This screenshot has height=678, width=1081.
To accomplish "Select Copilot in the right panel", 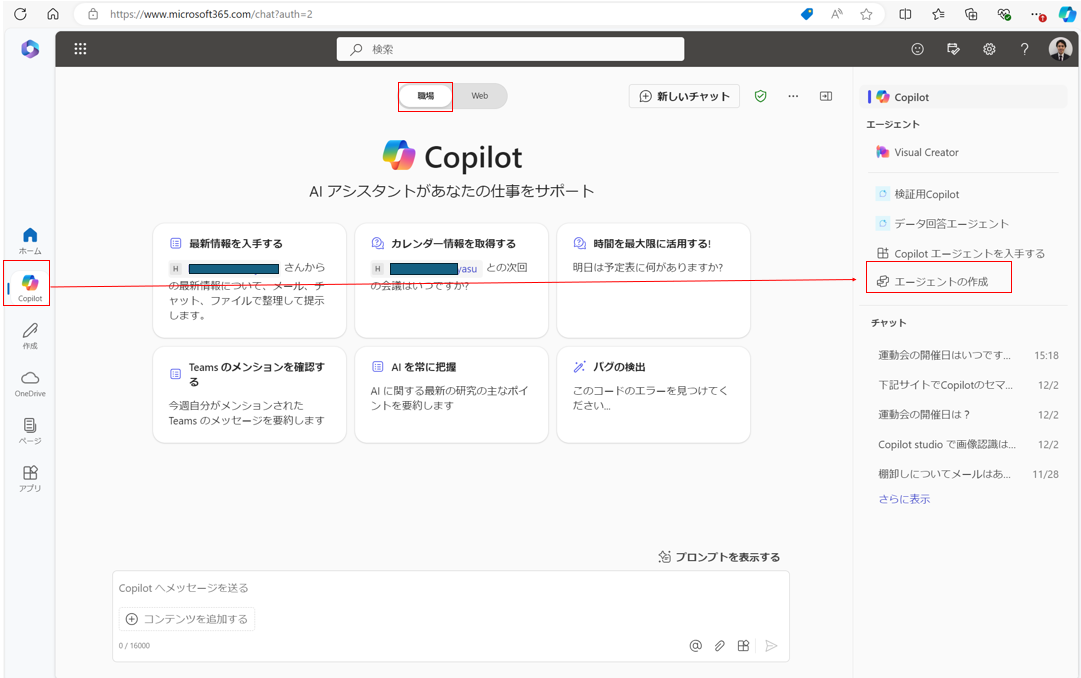I will point(965,97).
